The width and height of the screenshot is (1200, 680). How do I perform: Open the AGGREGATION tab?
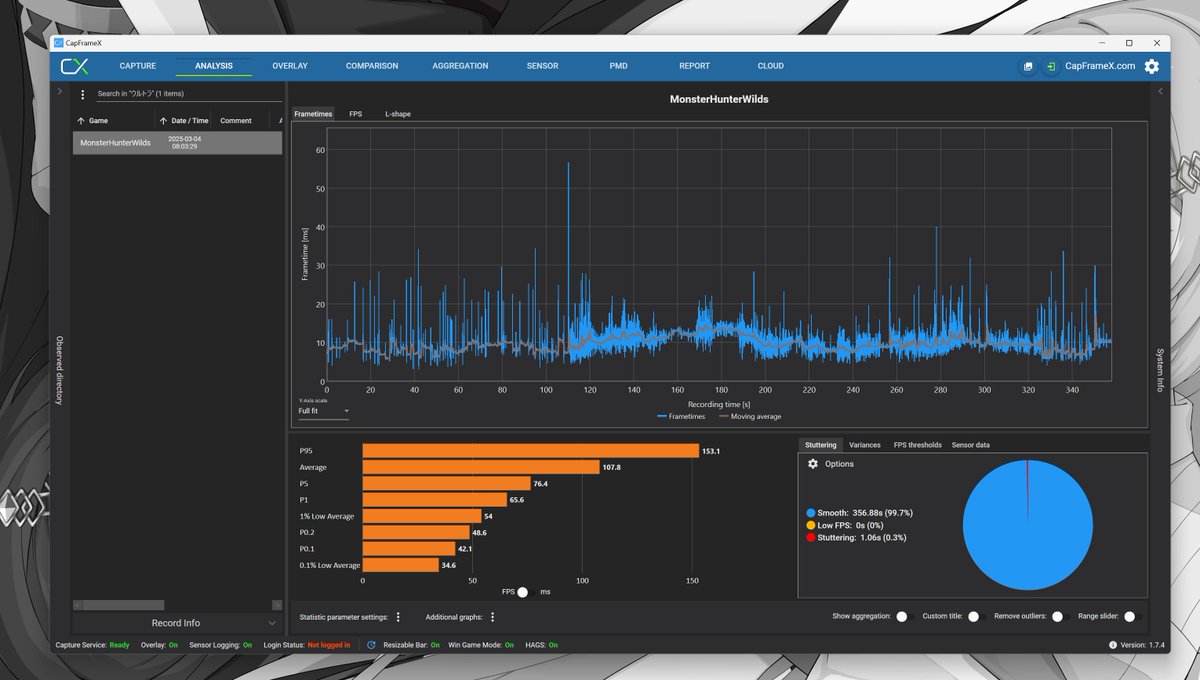[x=460, y=66]
